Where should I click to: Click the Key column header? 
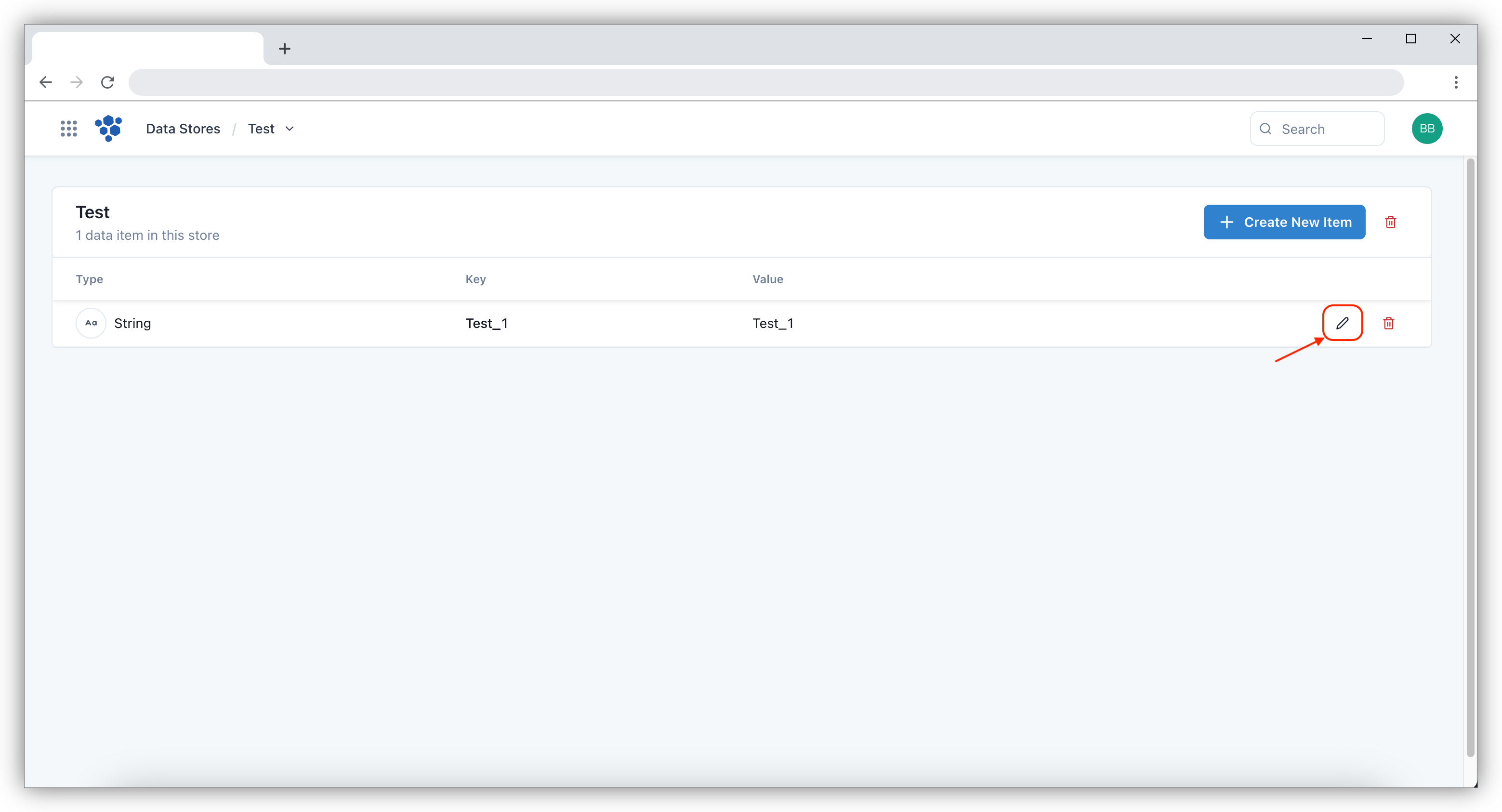[x=475, y=279]
